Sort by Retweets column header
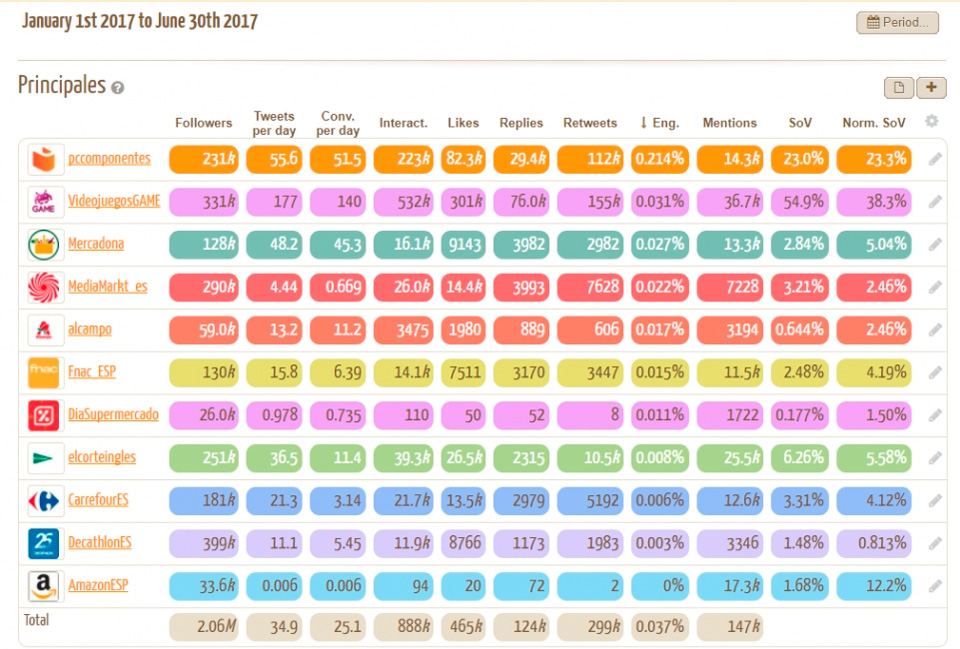 pos(590,123)
